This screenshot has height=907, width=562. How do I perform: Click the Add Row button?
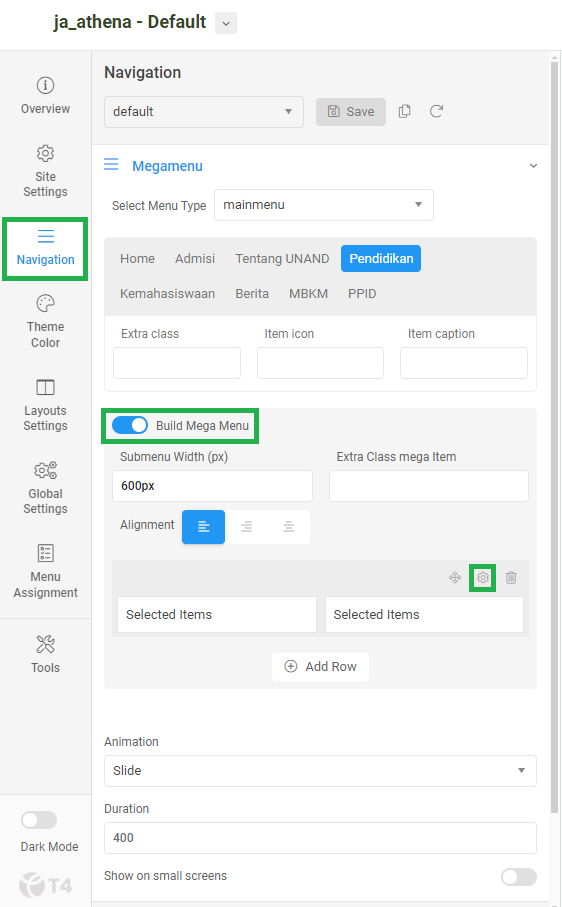point(320,666)
